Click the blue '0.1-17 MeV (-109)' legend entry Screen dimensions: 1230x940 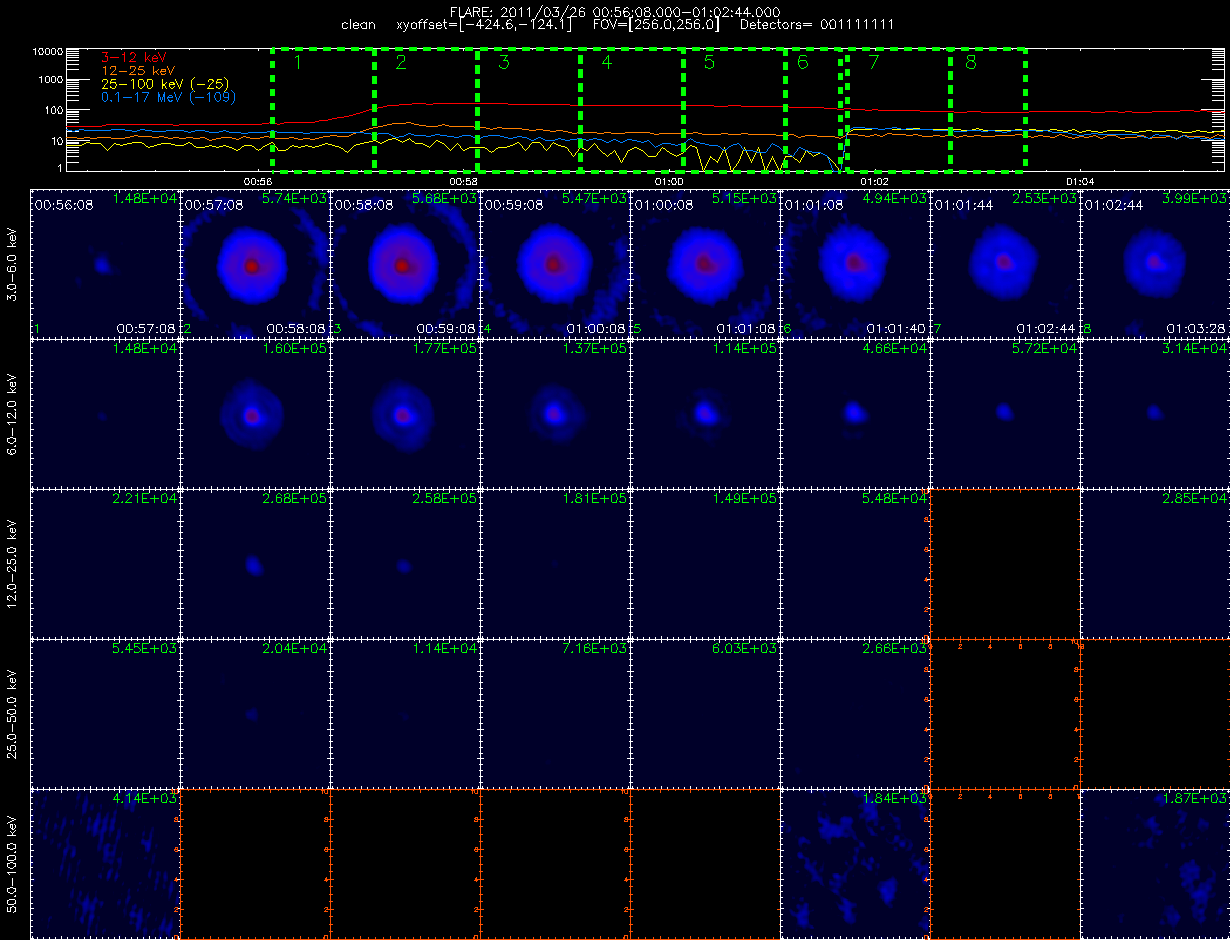(x=167, y=98)
